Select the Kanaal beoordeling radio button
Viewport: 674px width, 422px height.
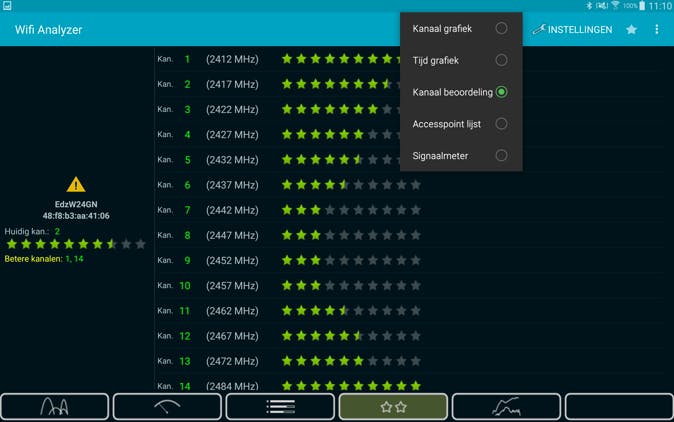501,92
